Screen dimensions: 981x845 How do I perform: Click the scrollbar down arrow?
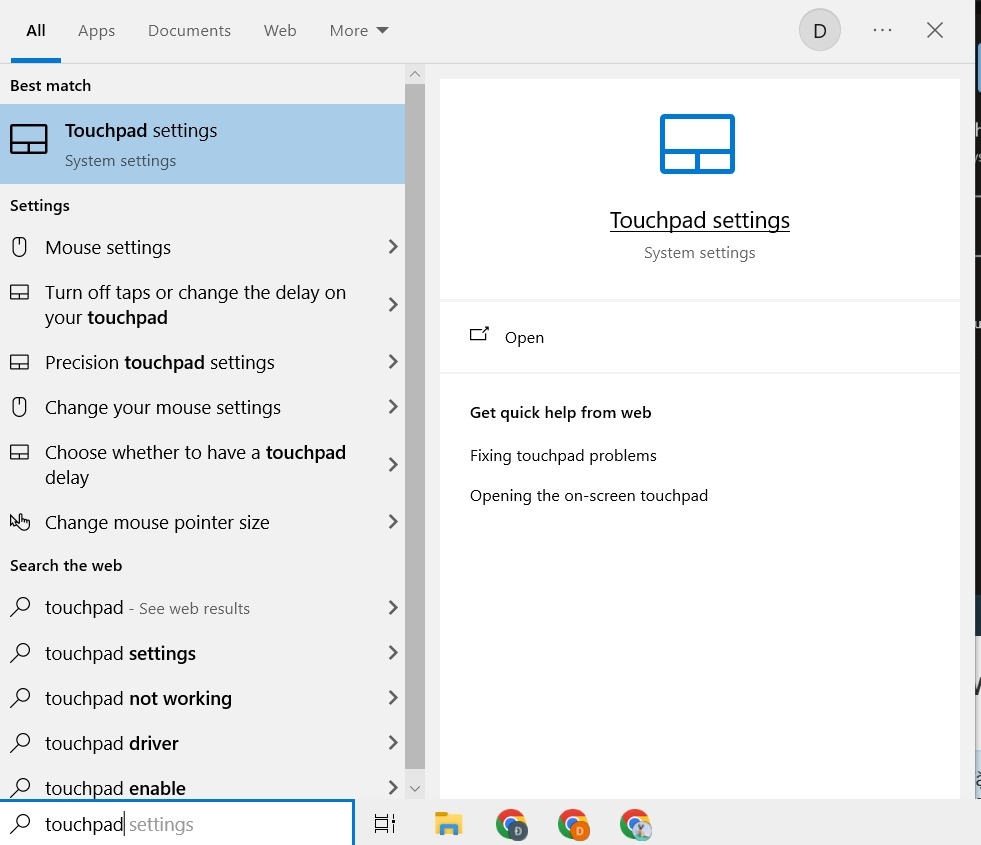click(415, 788)
